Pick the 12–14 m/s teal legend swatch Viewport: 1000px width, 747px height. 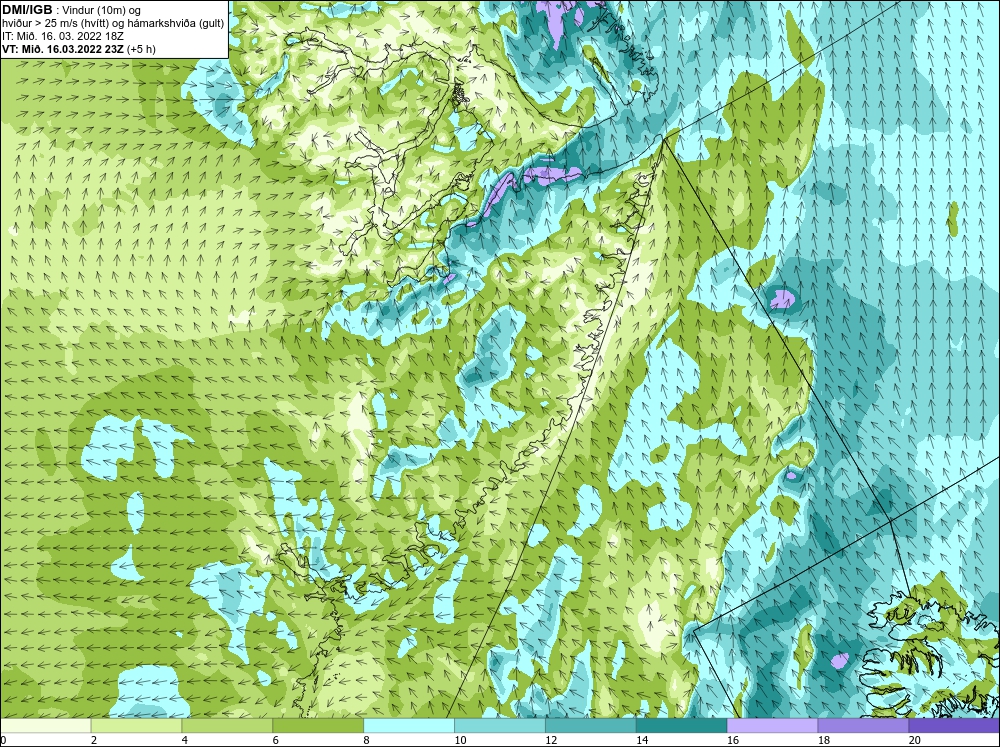point(591,726)
